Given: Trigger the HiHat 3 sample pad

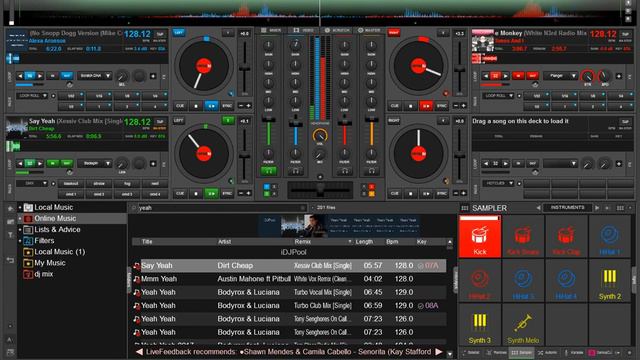Looking at the screenshot, I should pos(523,281).
